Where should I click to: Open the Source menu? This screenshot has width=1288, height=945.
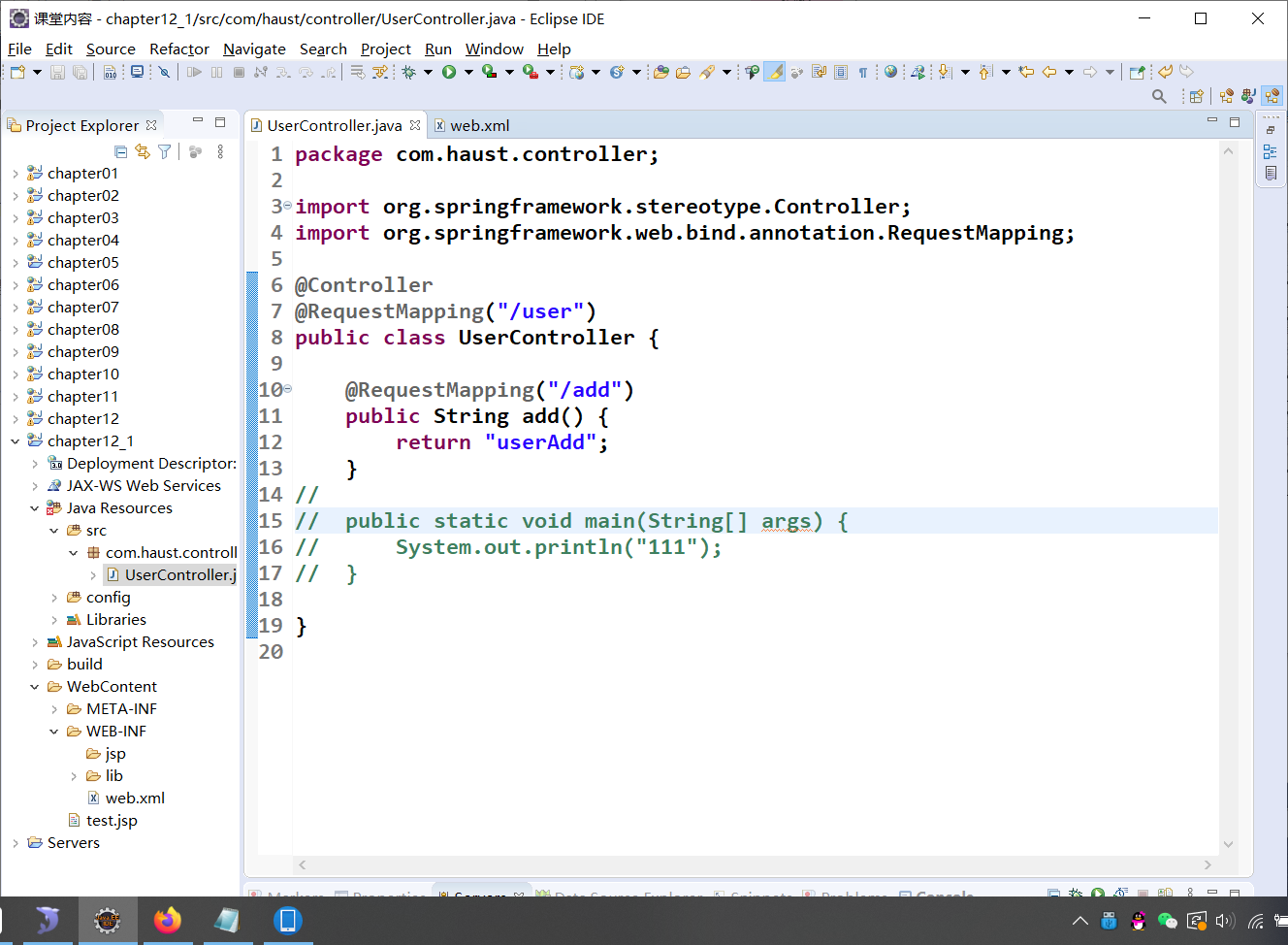(111, 49)
